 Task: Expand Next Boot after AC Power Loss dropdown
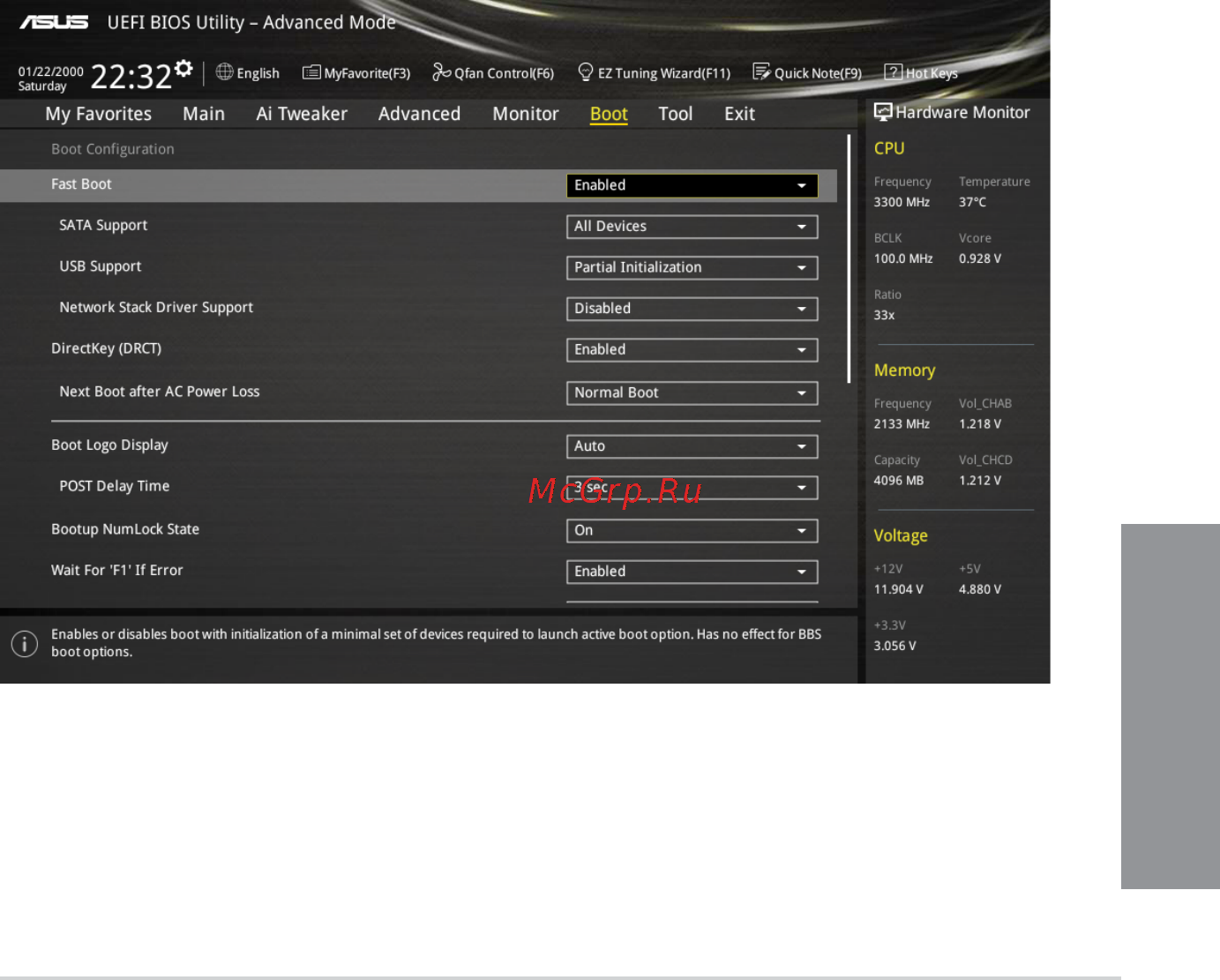point(692,393)
